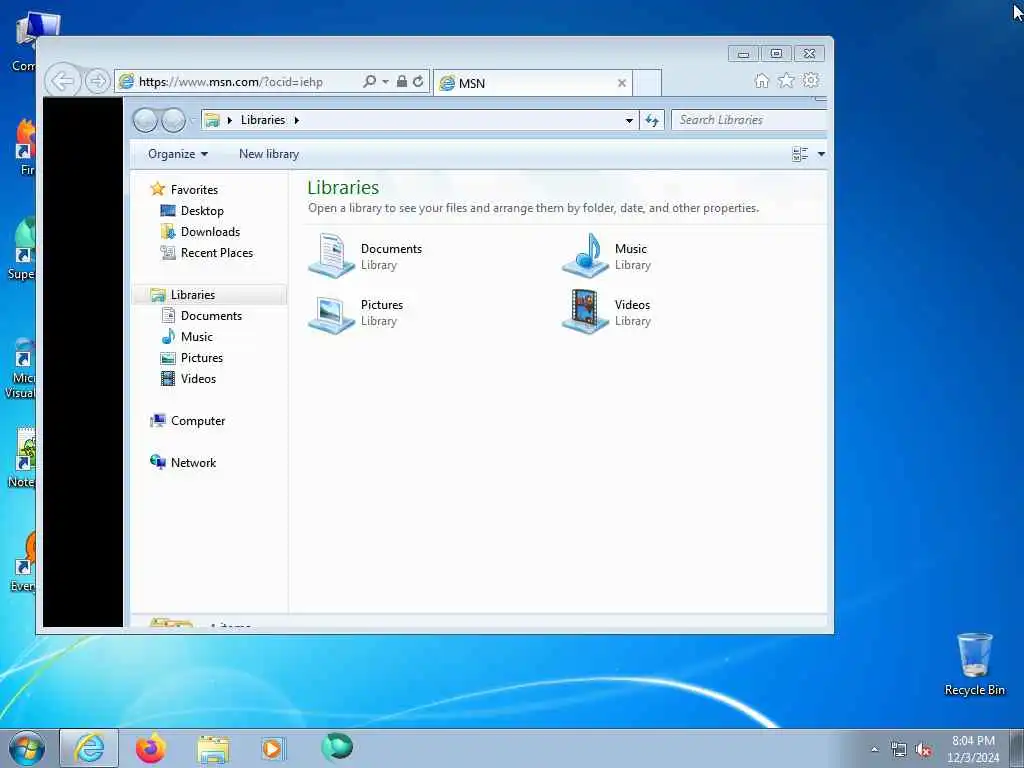Select the MSN tab
1024x768 pixels.
[532, 83]
